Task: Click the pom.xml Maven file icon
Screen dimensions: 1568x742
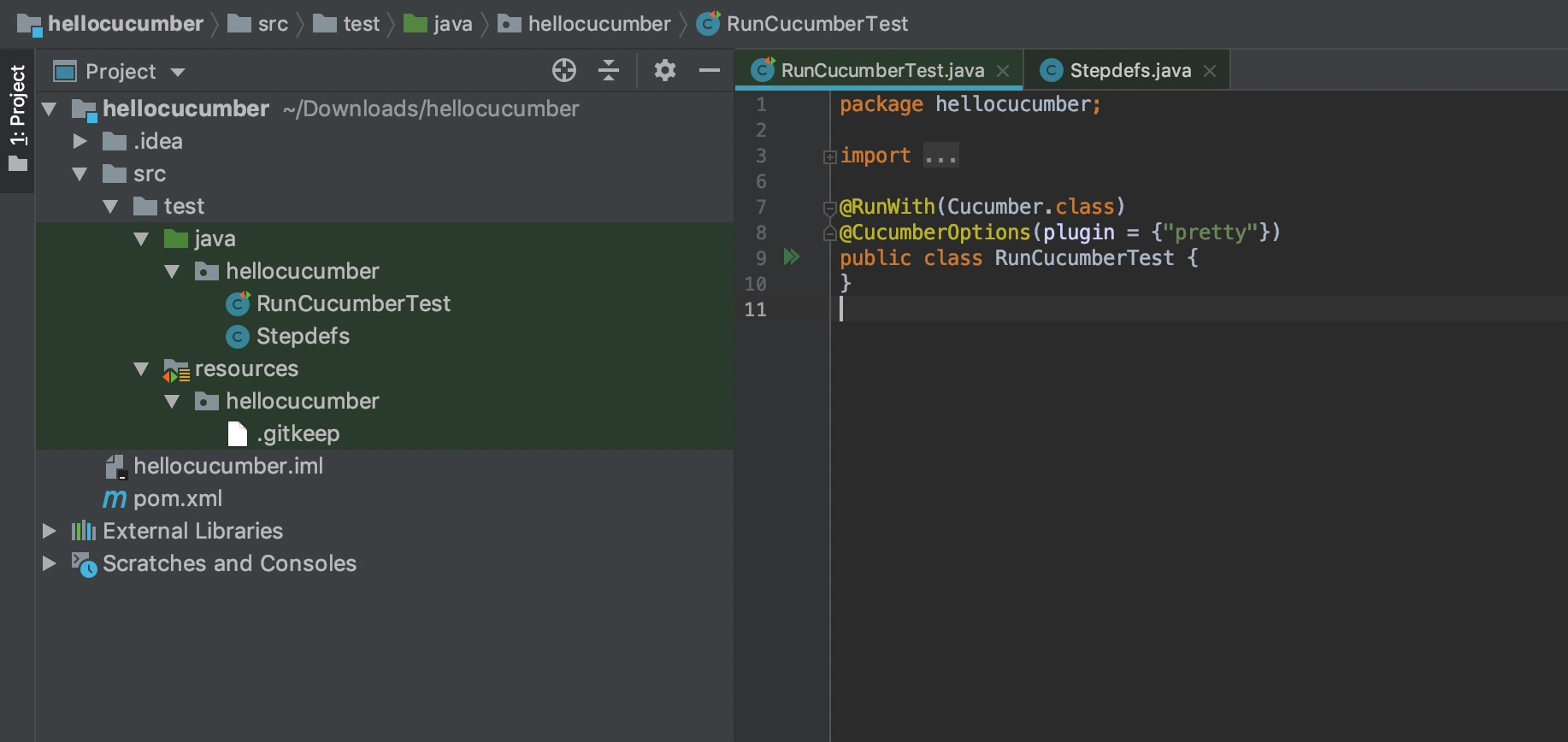Action: tap(115, 499)
